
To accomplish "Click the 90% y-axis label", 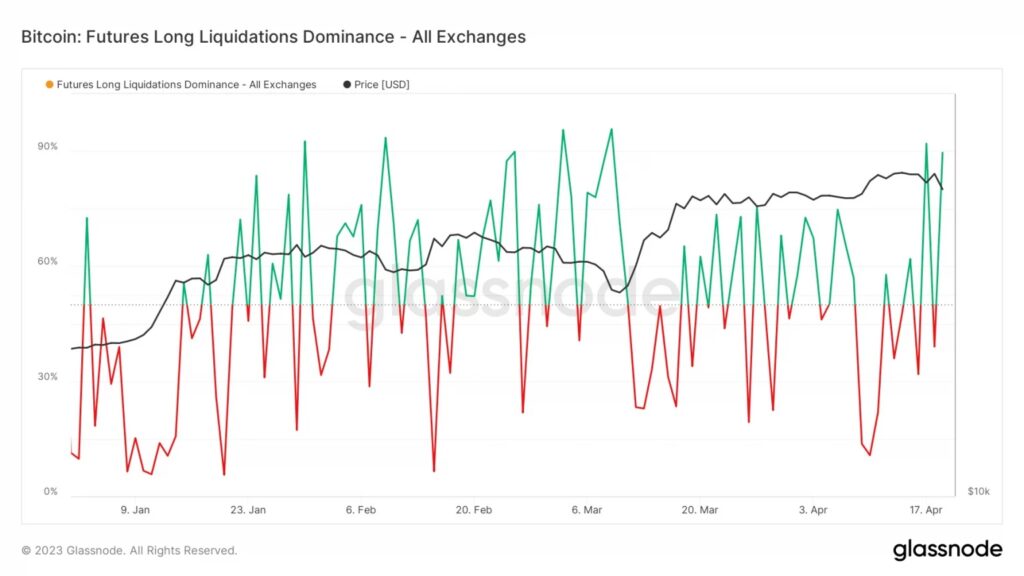I will [x=48, y=147].
